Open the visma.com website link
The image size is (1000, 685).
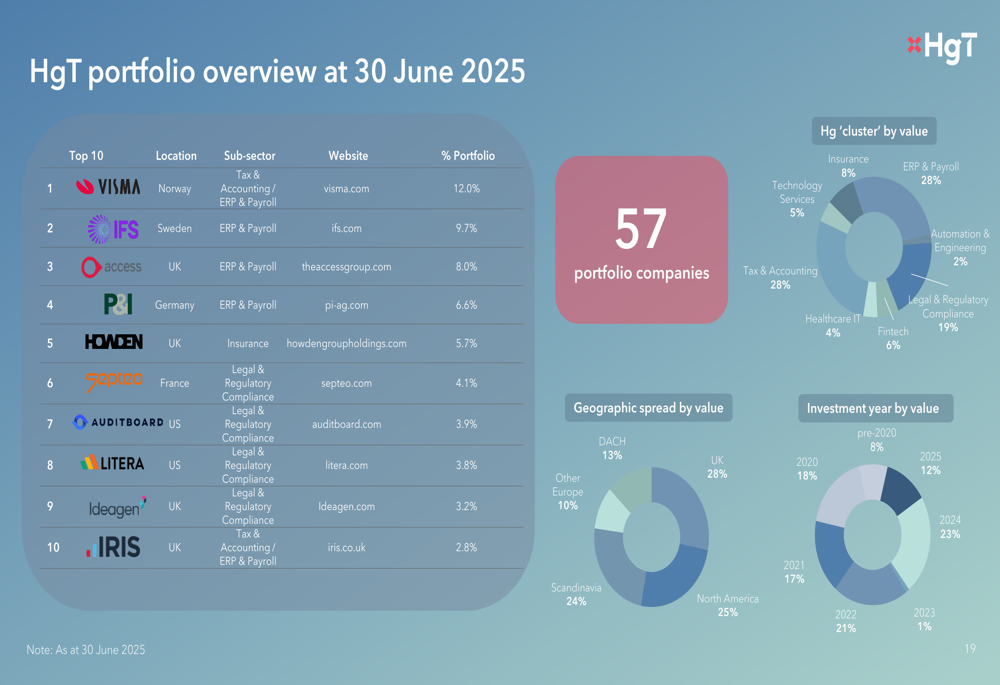[347, 188]
